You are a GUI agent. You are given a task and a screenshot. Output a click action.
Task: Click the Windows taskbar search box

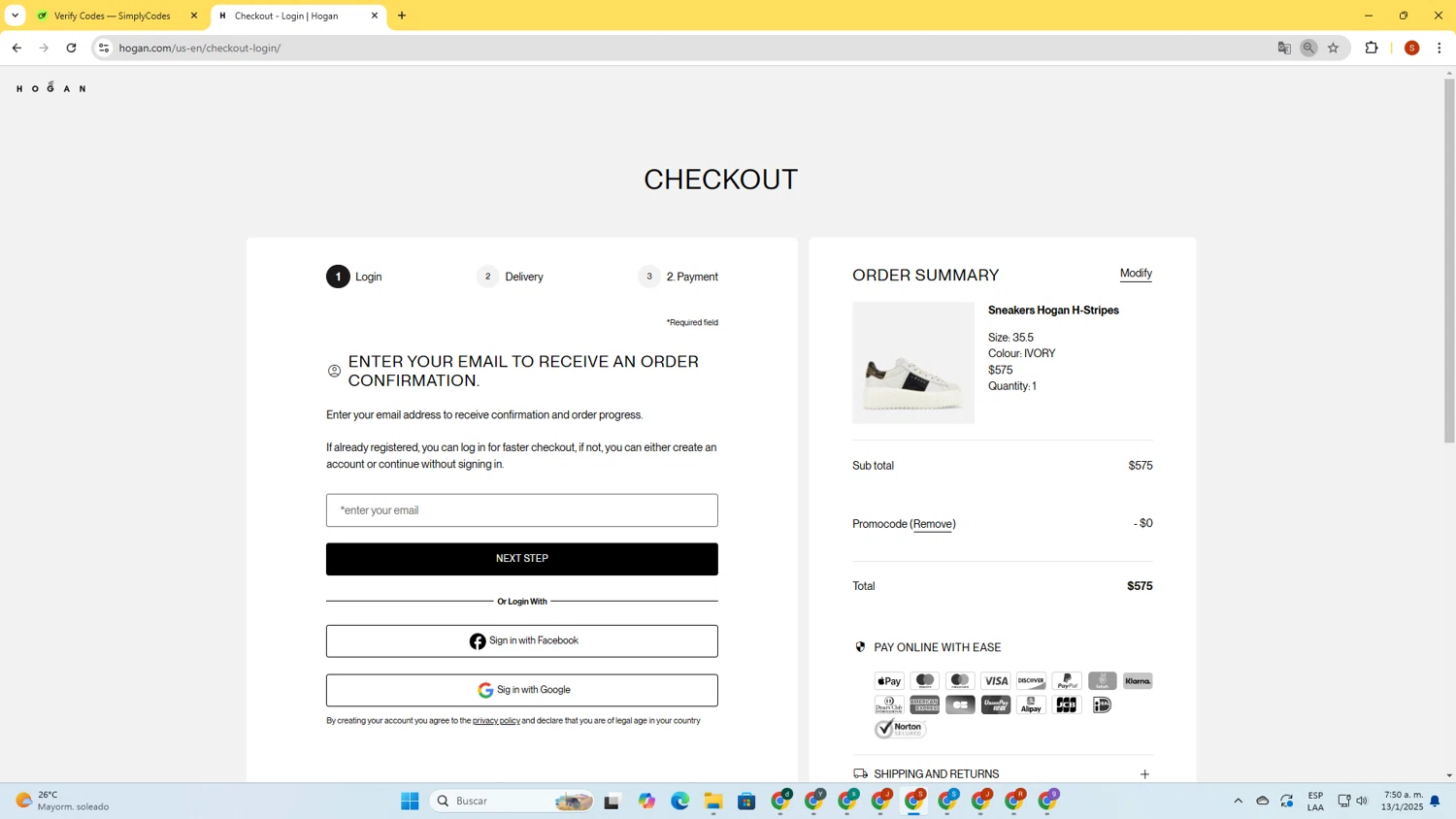pyautogui.click(x=513, y=801)
